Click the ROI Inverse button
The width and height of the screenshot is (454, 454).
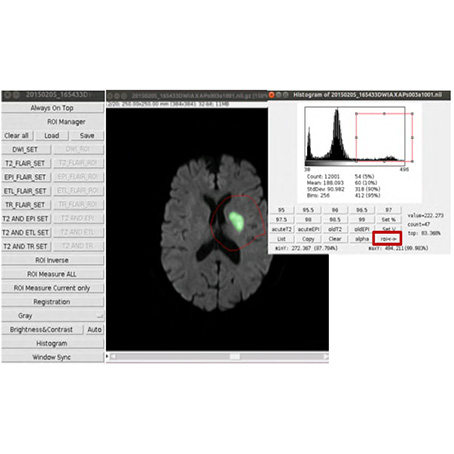point(53,260)
